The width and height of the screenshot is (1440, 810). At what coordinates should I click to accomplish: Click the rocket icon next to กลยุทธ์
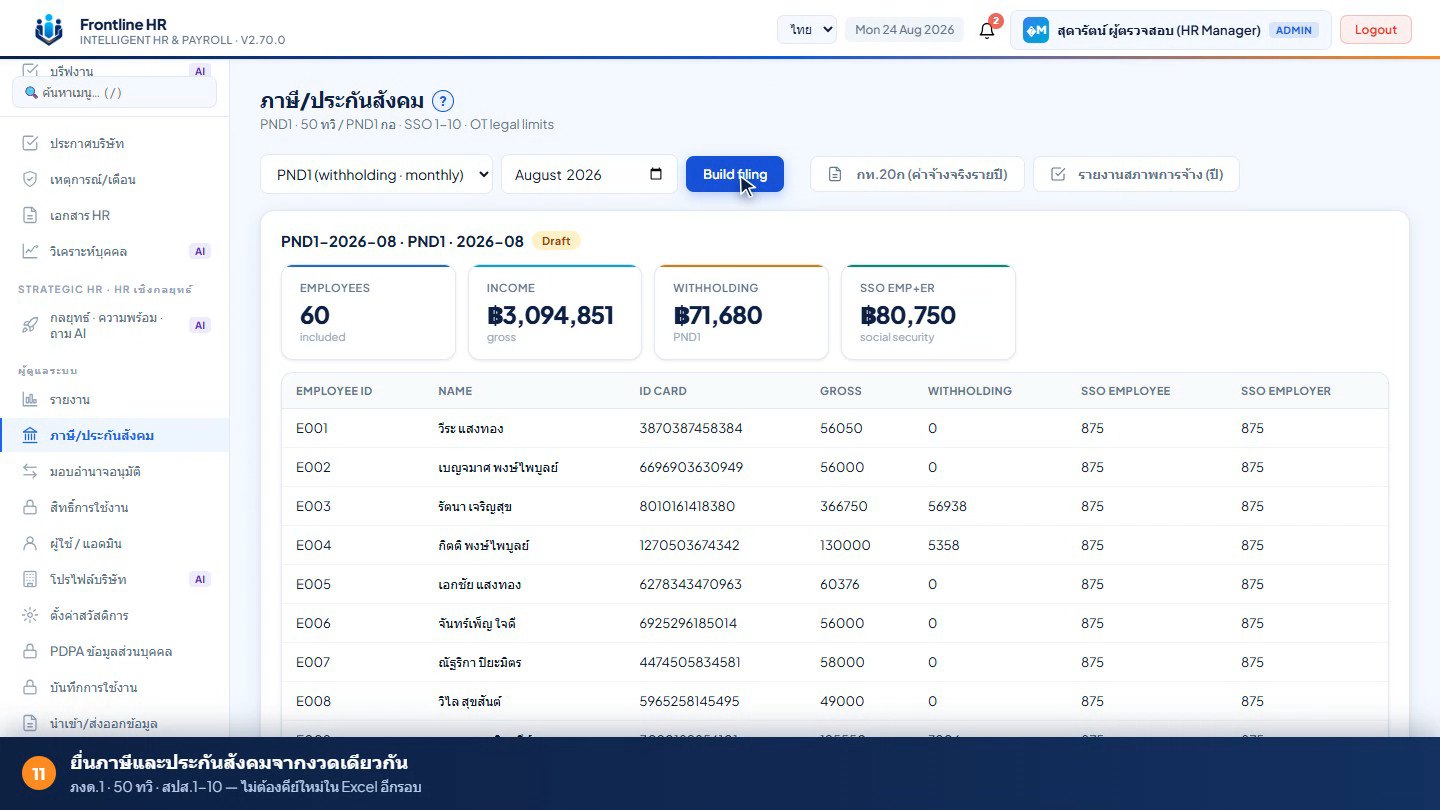pos(30,325)
